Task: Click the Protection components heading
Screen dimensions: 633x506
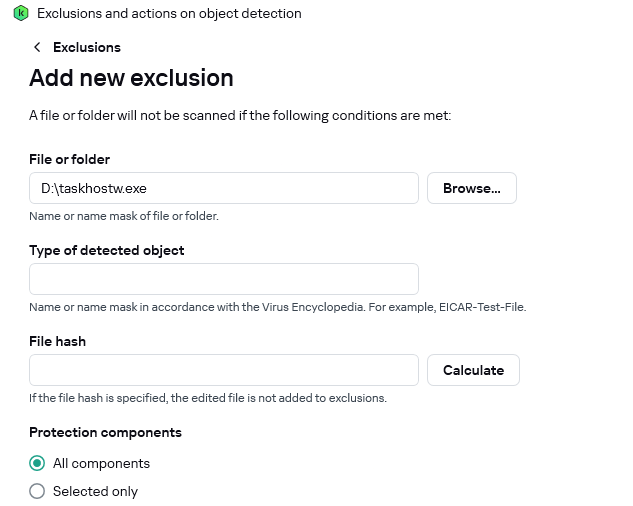Action: pyautogui.click(x=105, y=432)
